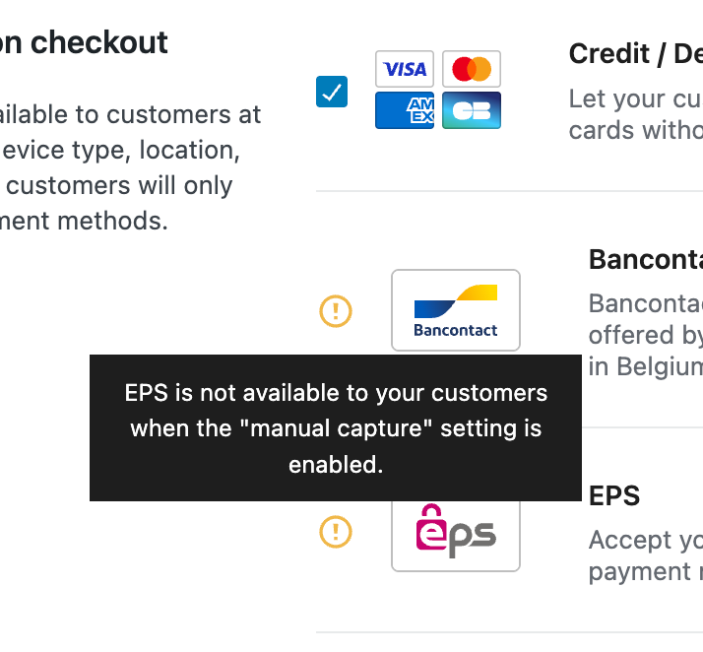Click the card description starting "Let your"
Viewport: 703px width, 652px height.
tap(635, 115)
